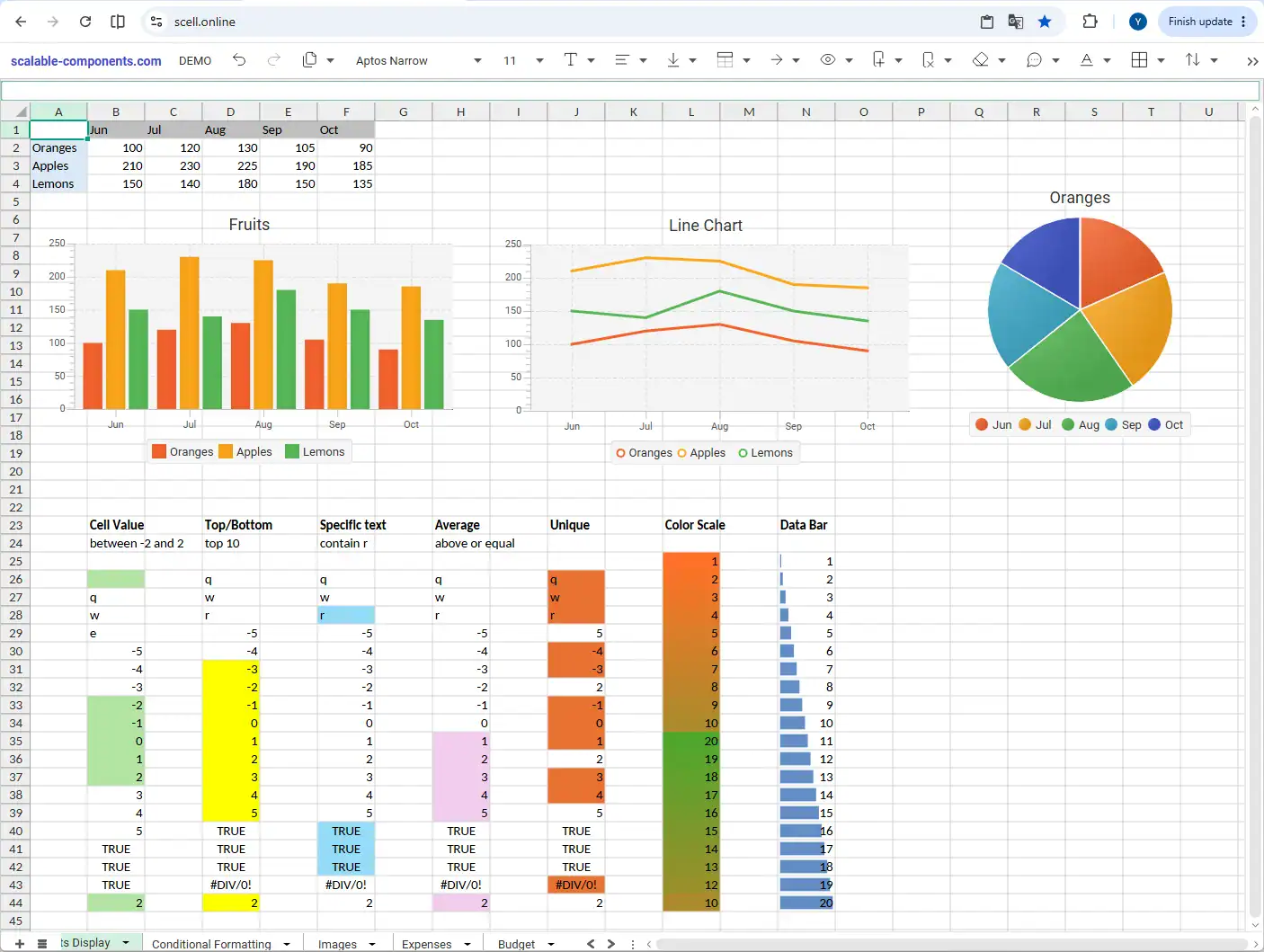Expand the text style dropdown arrow

[591, 60]
